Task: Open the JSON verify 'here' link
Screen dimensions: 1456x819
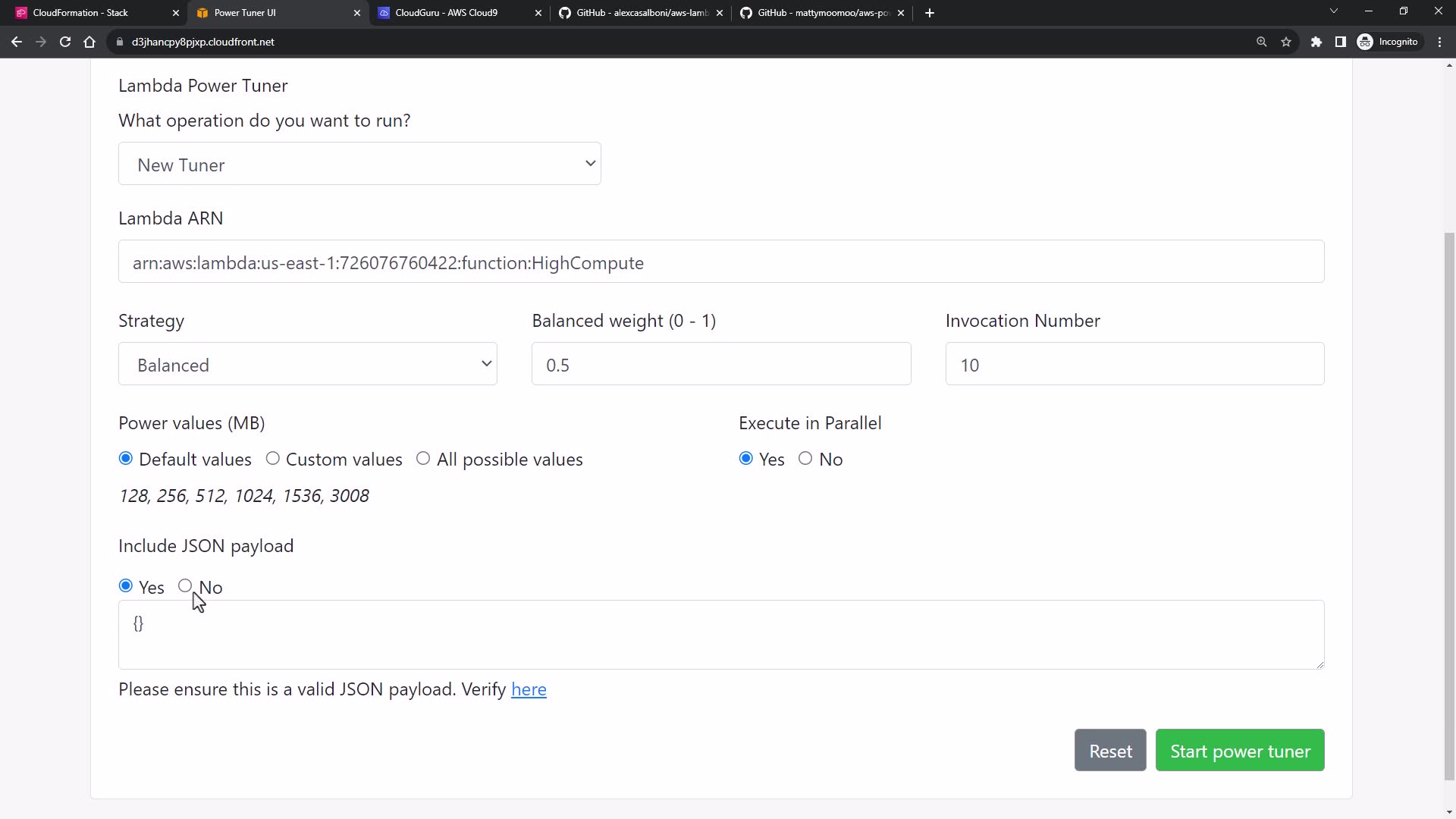Action: [x=529, y=689]
